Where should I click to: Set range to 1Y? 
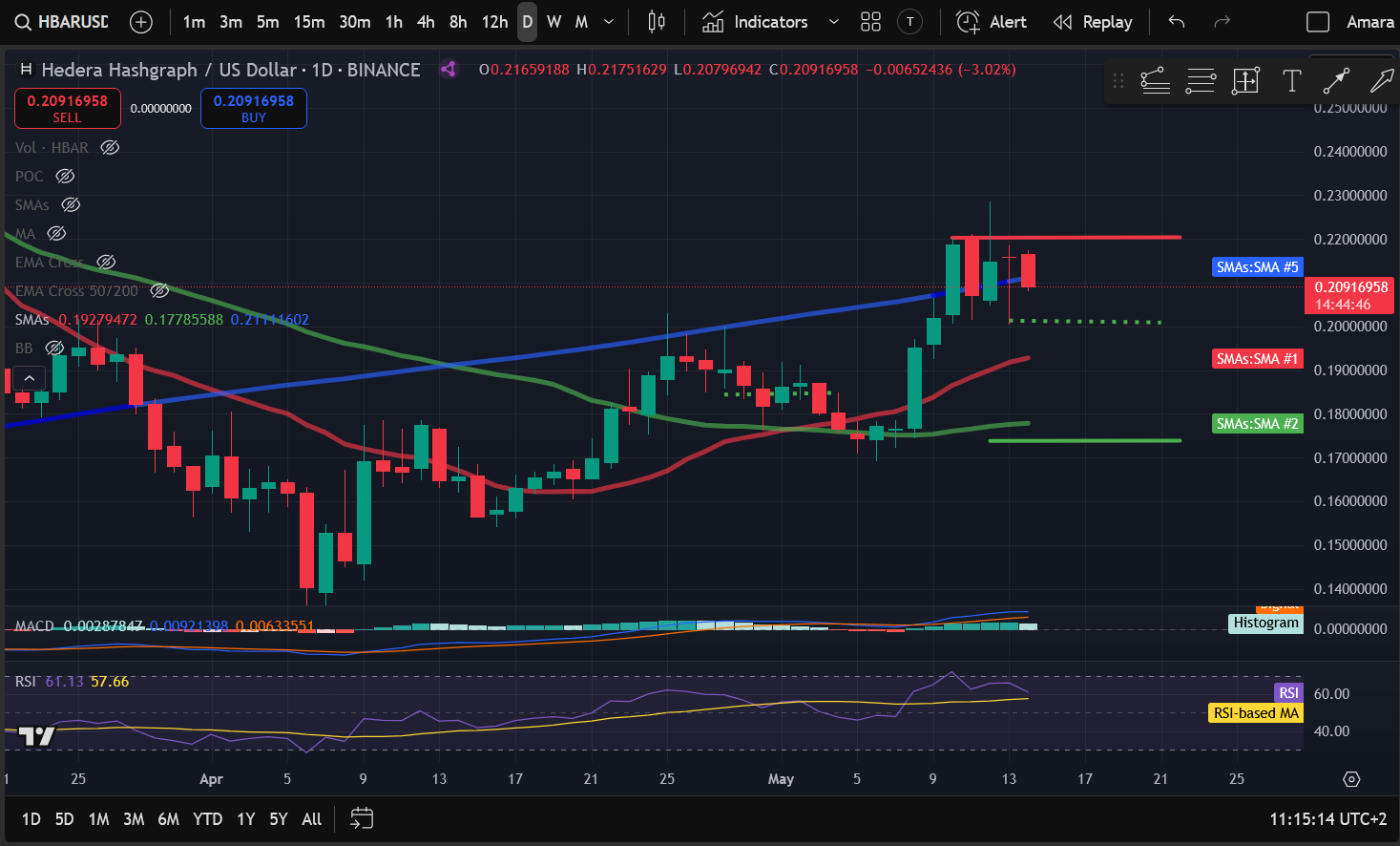pos(245,818)
